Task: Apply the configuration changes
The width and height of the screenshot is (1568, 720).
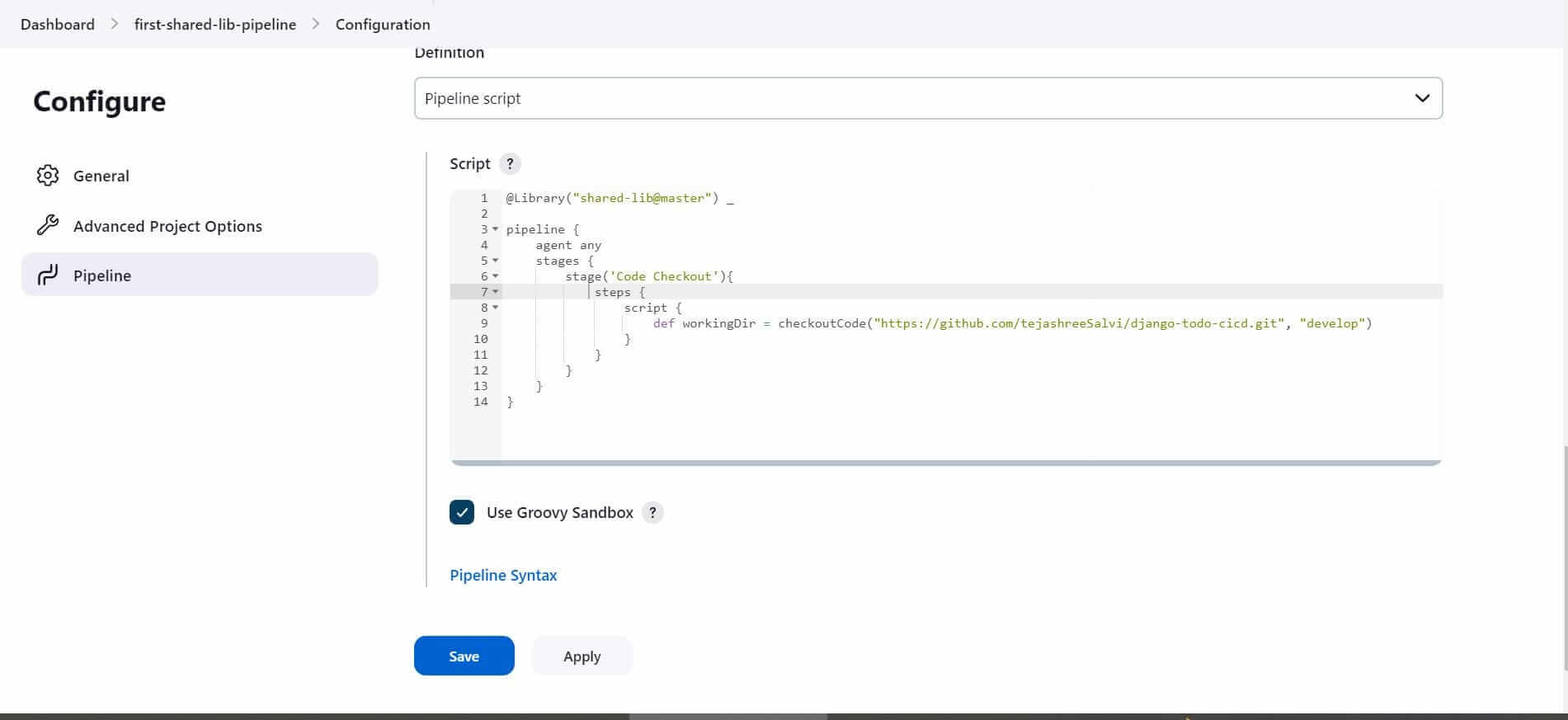Action: [x=582, y=656]
